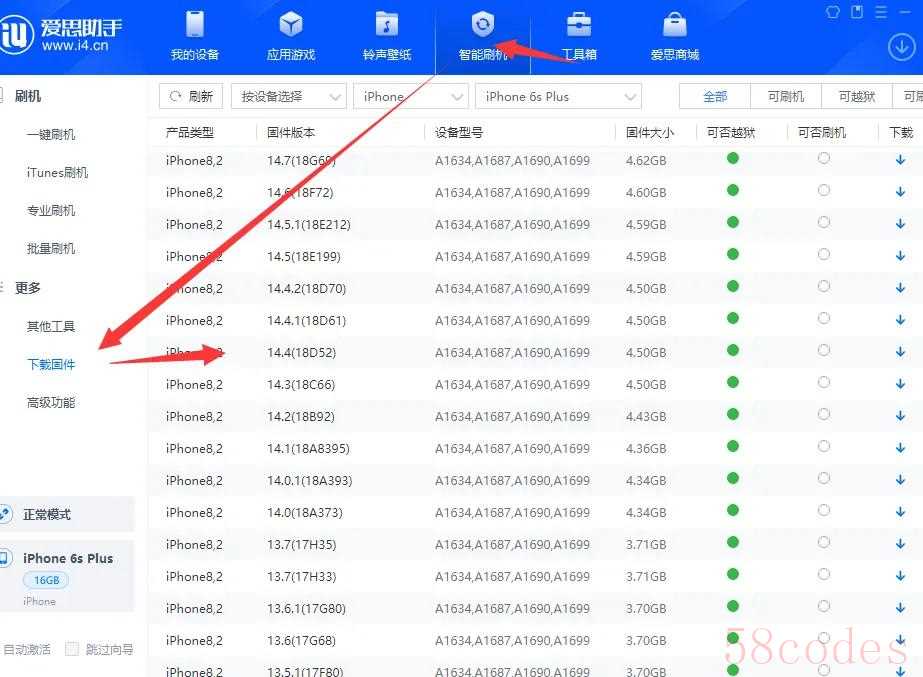923x677 pixels.
Task: Download firmware 14.2(18B92)
Action: click(900, 416)
